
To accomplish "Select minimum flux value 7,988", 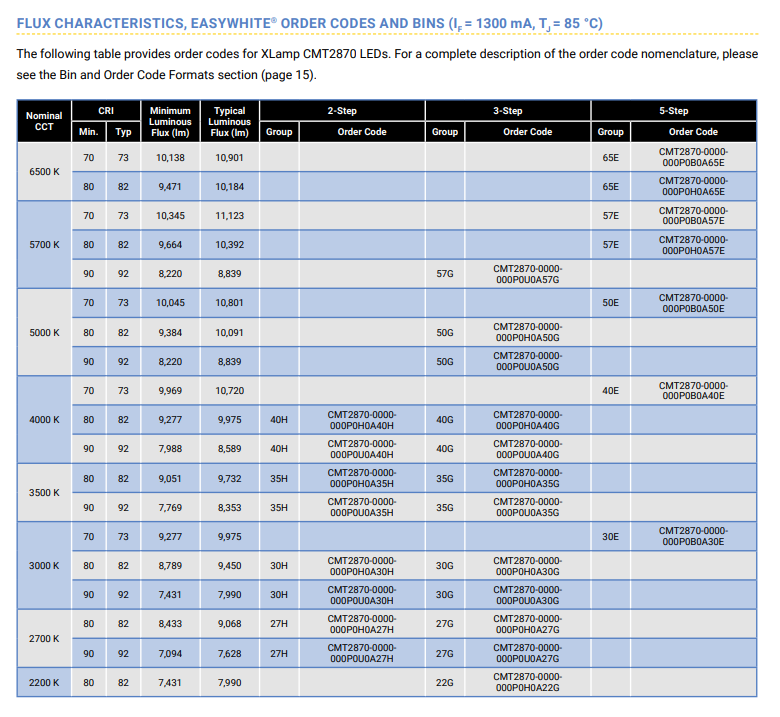I will [x=170, y=449].
